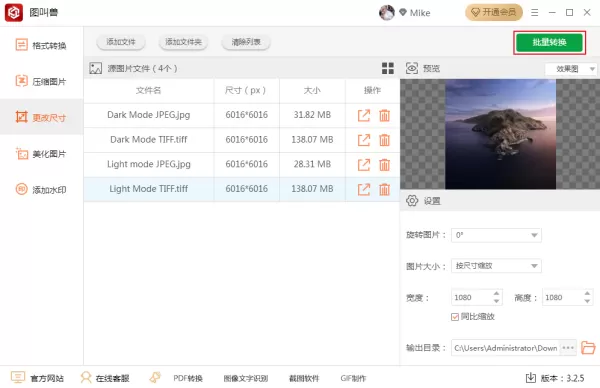
Task: Browse output path with three-dots button
Action: click(x=568, y=348)
